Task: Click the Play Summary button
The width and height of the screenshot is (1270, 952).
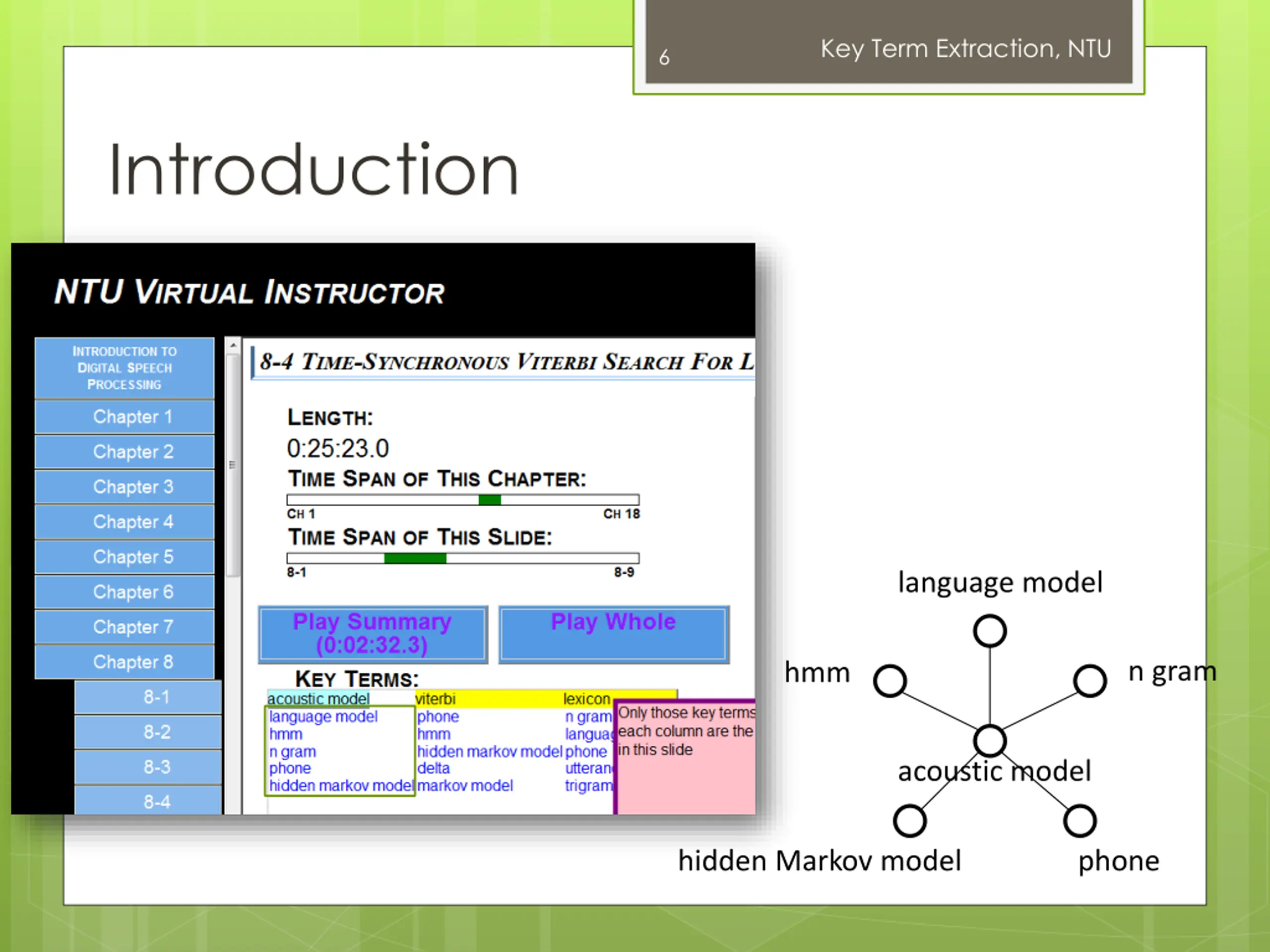Action: 373,634
